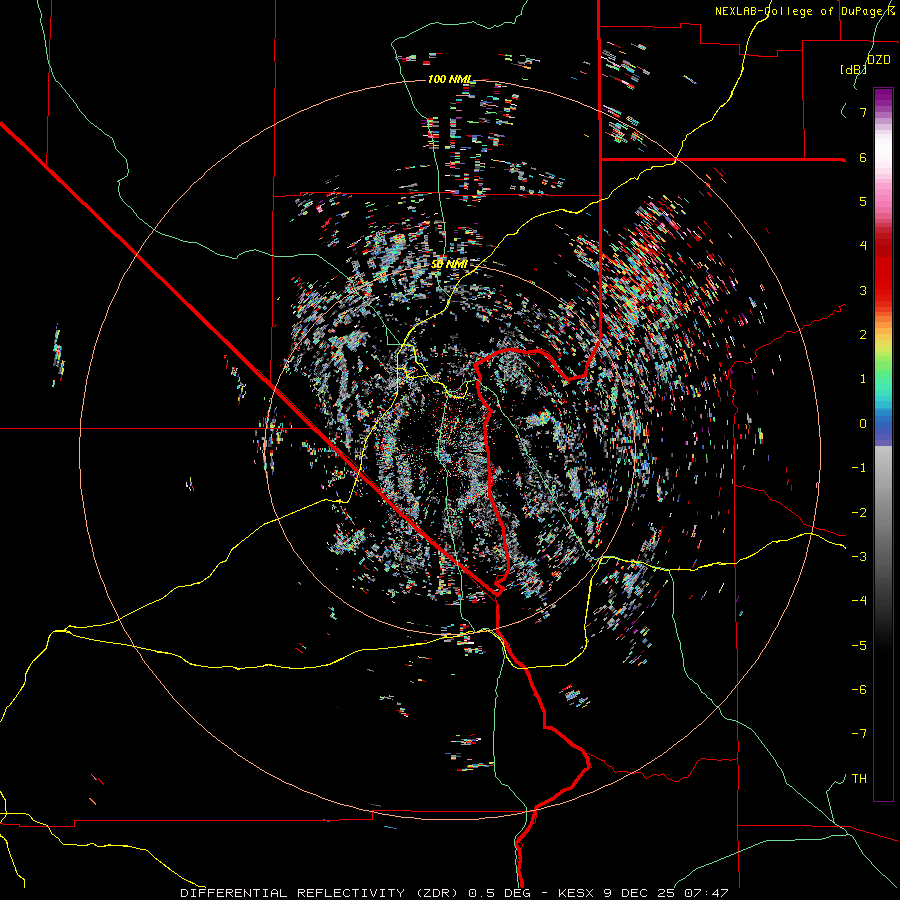Click the 50 NMI range ring label
Viewport: 900px width, 900px height.
coord(449,264)
